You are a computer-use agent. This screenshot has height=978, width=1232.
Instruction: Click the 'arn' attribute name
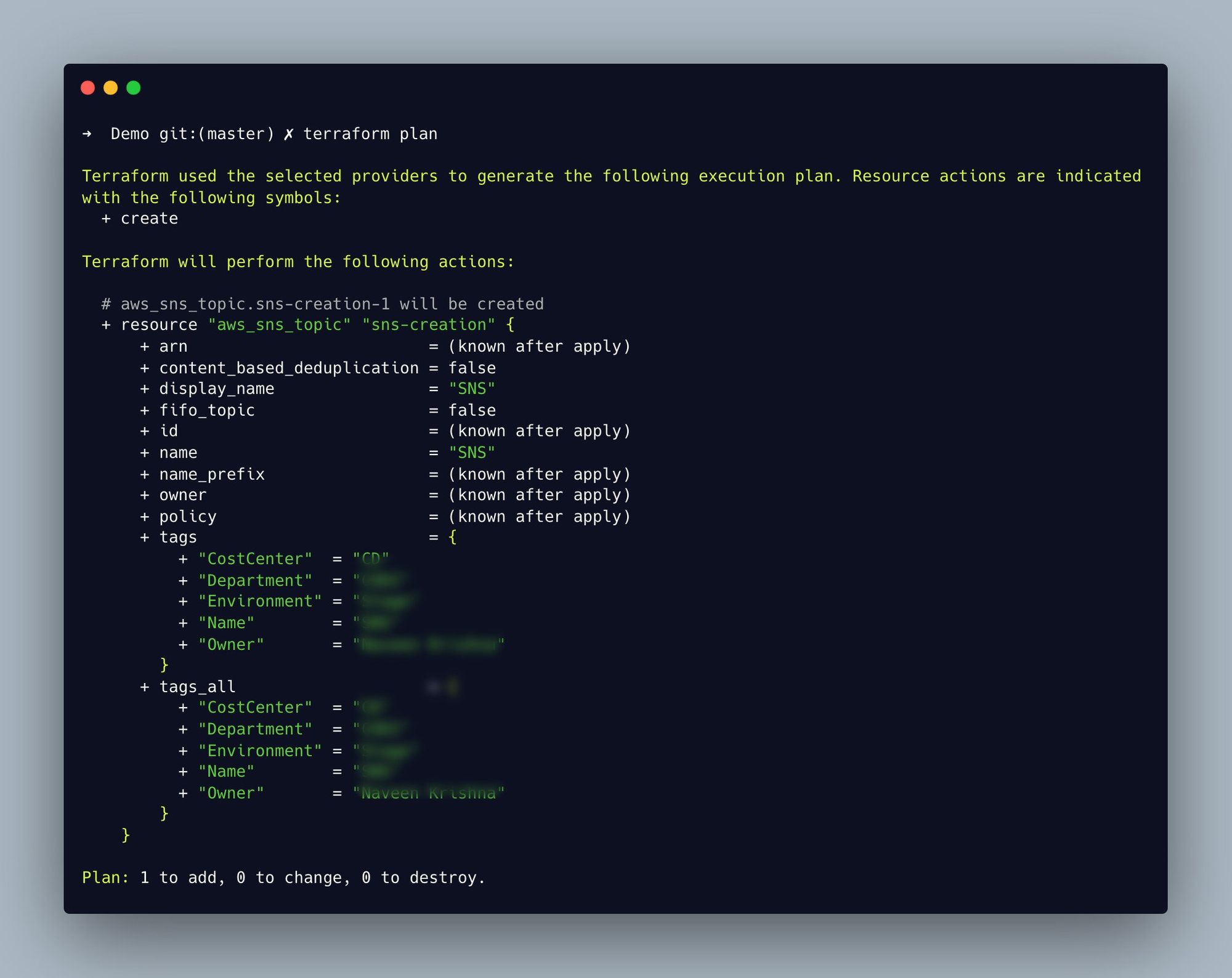point(173,347)
